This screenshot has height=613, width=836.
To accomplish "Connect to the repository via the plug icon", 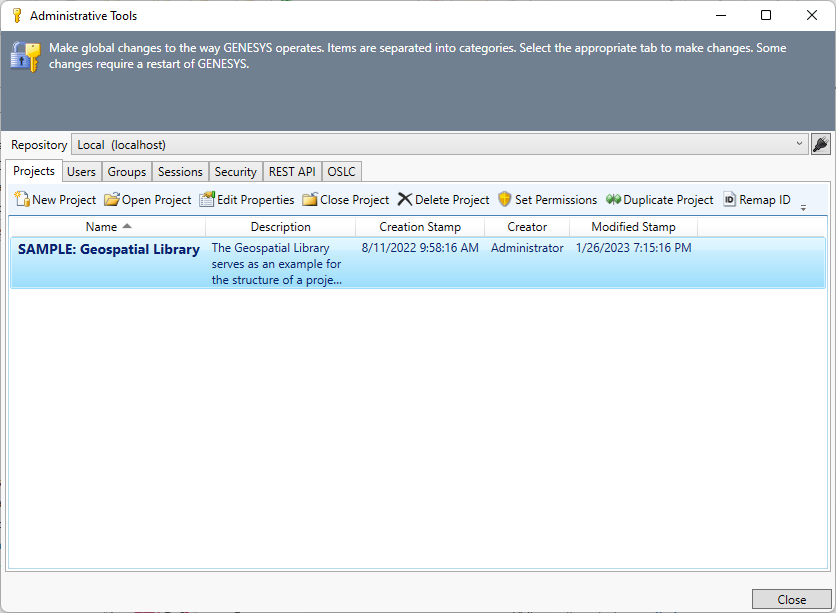I will (821, 144).
